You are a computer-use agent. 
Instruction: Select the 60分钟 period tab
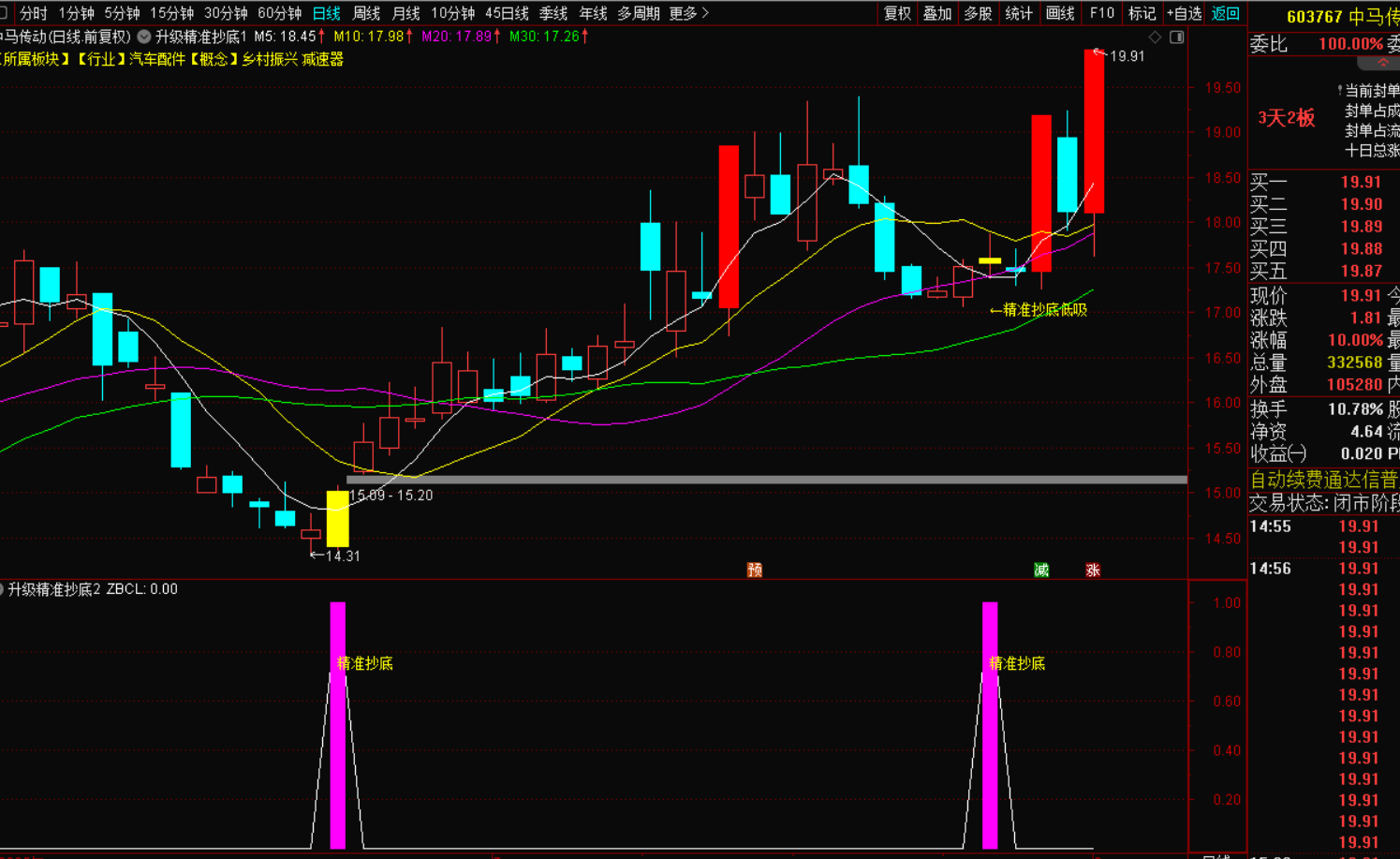coord(279,13)
